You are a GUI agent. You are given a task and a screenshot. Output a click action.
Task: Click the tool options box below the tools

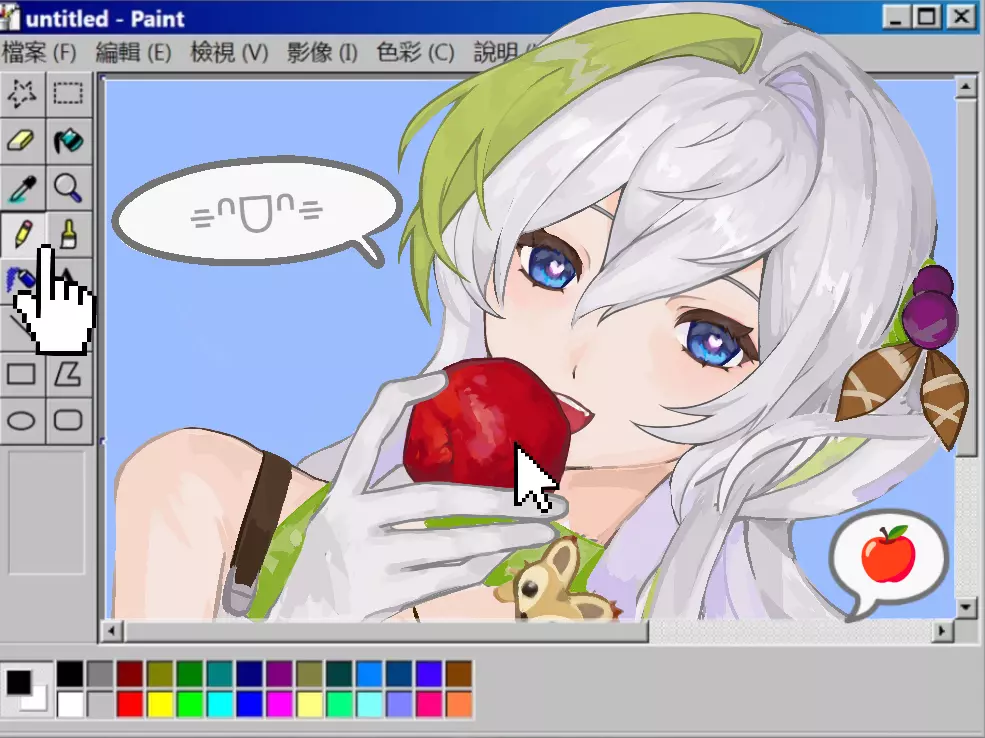click(x=46, y=512)
